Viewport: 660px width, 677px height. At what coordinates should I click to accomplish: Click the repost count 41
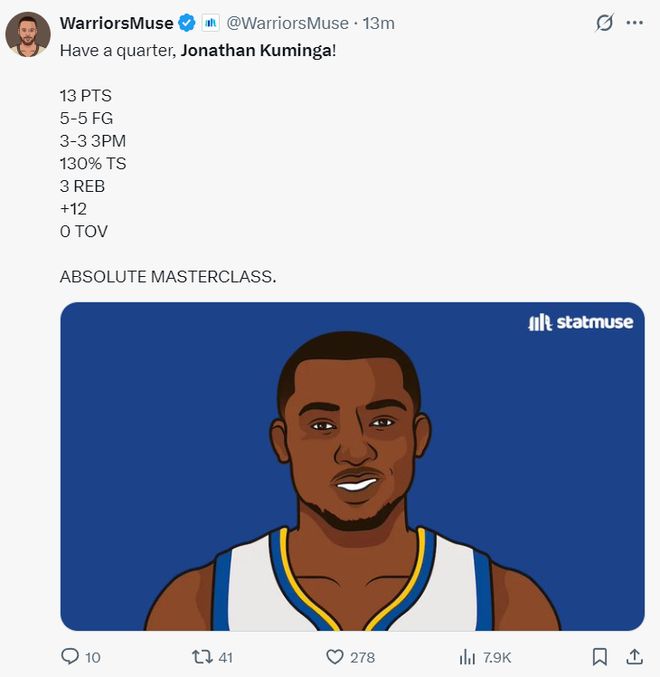[225, 657]
